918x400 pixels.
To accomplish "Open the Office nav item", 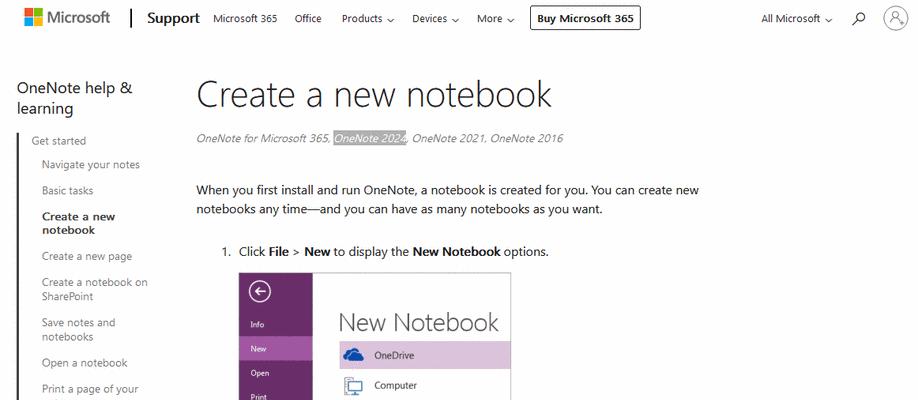I will 308,19.
